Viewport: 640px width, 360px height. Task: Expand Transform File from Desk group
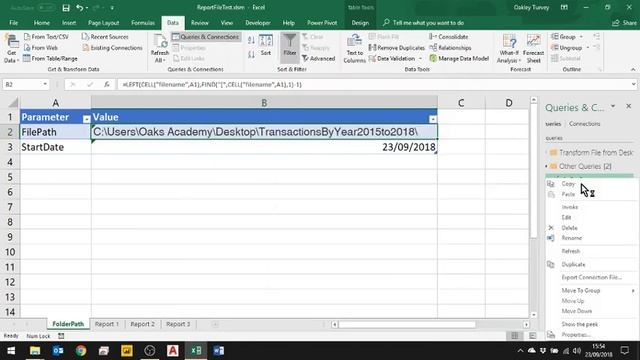547,153
